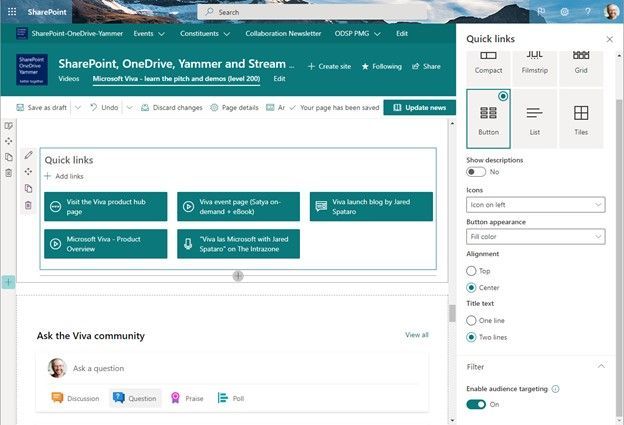Select One line title text option
This screenshot has width=624, height=425.
click(471, 320)
